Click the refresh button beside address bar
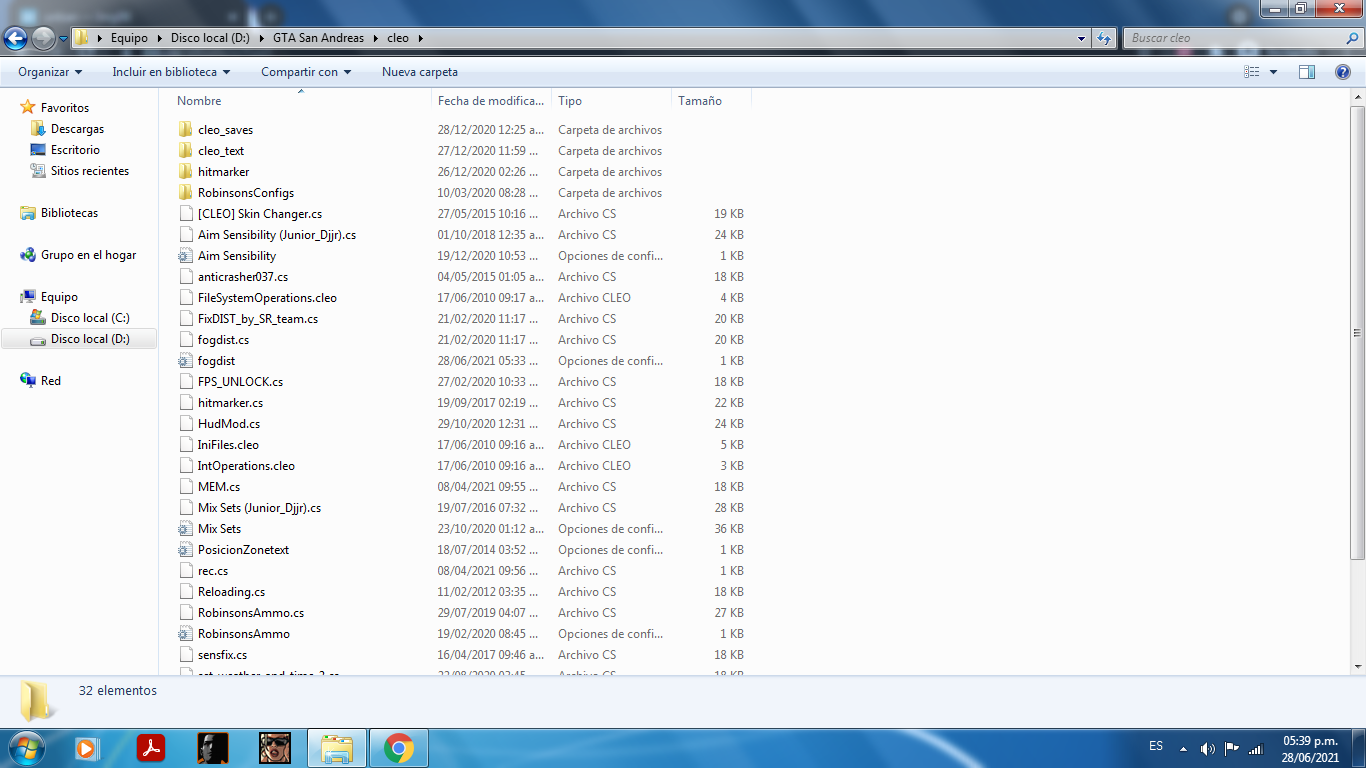The height and width of the screenshot is (768, 1366). pos(1104,38)
